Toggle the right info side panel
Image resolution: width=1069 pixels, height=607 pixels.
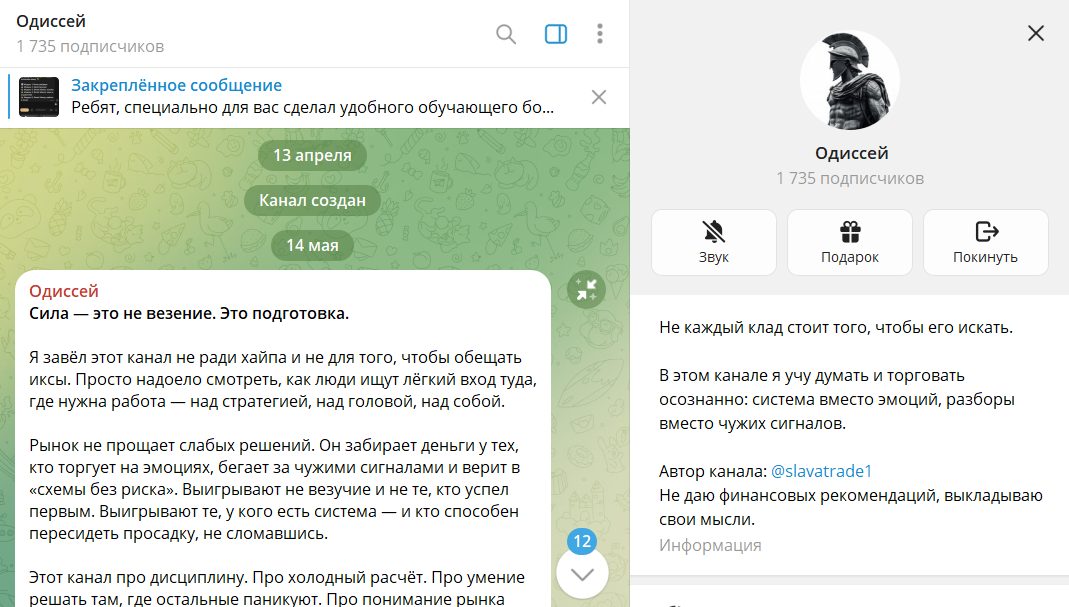pos(556,33)
